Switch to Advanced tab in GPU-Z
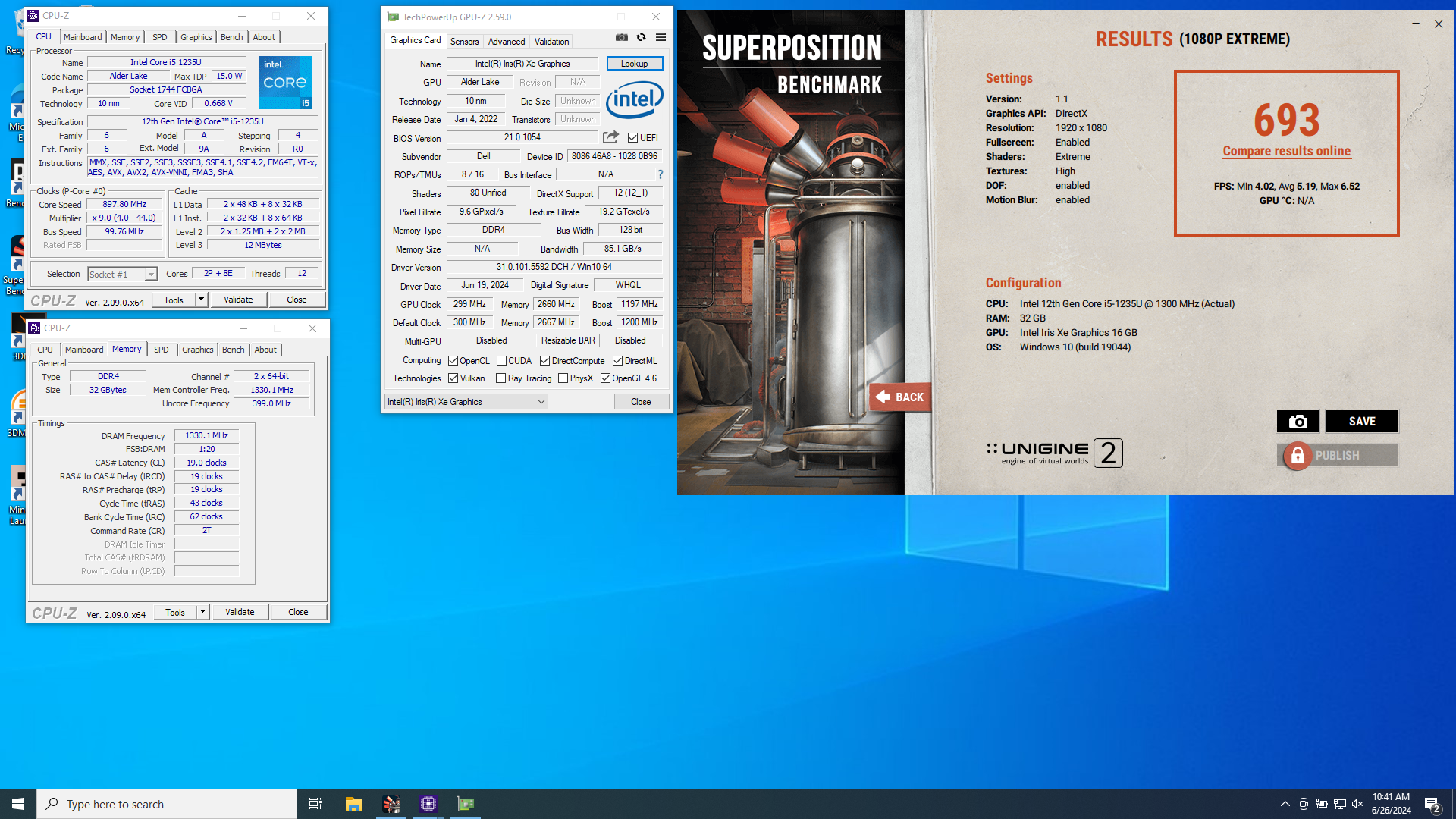The width and height of the screenshot is (1456, 819). pyautogui.click(x=507, y=42)
